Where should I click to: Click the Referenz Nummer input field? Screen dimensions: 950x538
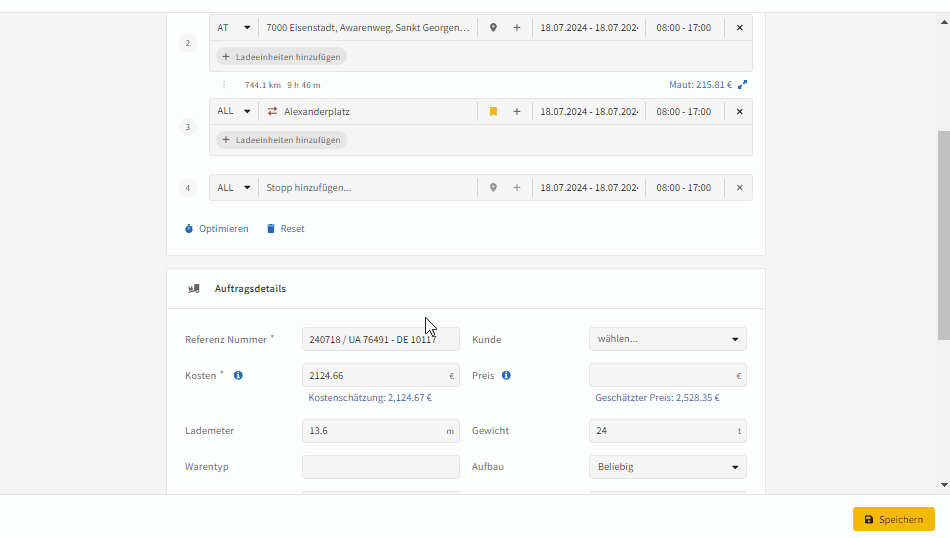(x=380, y=339)
